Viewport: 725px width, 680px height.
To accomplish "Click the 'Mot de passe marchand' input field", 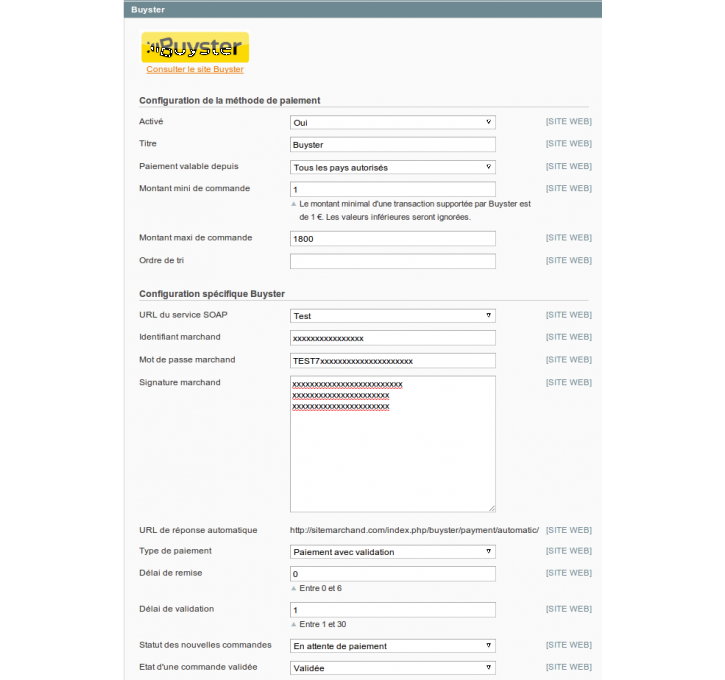I will click(x=393, y=361).
